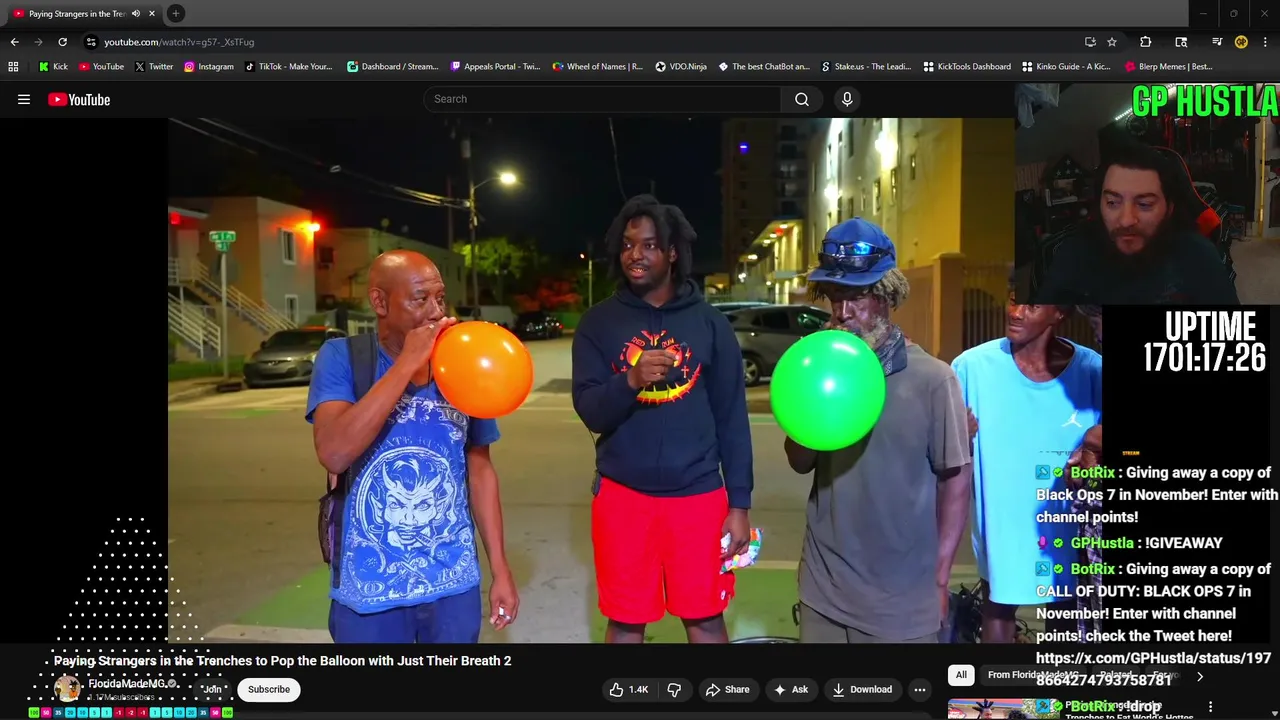Open the VDO.Ninja bookmark
This screenshot has height=720, width=1280.
681,67
